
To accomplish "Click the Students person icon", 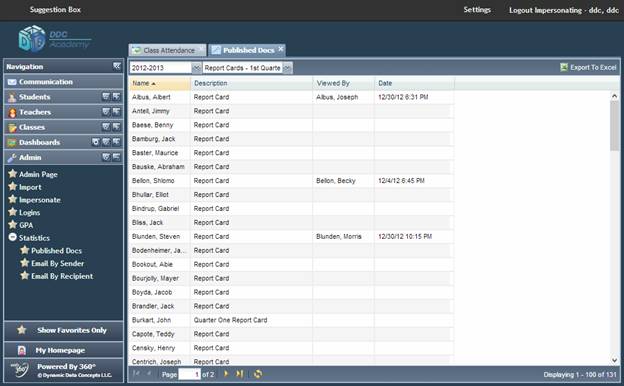I will click(x=12, y=97).
